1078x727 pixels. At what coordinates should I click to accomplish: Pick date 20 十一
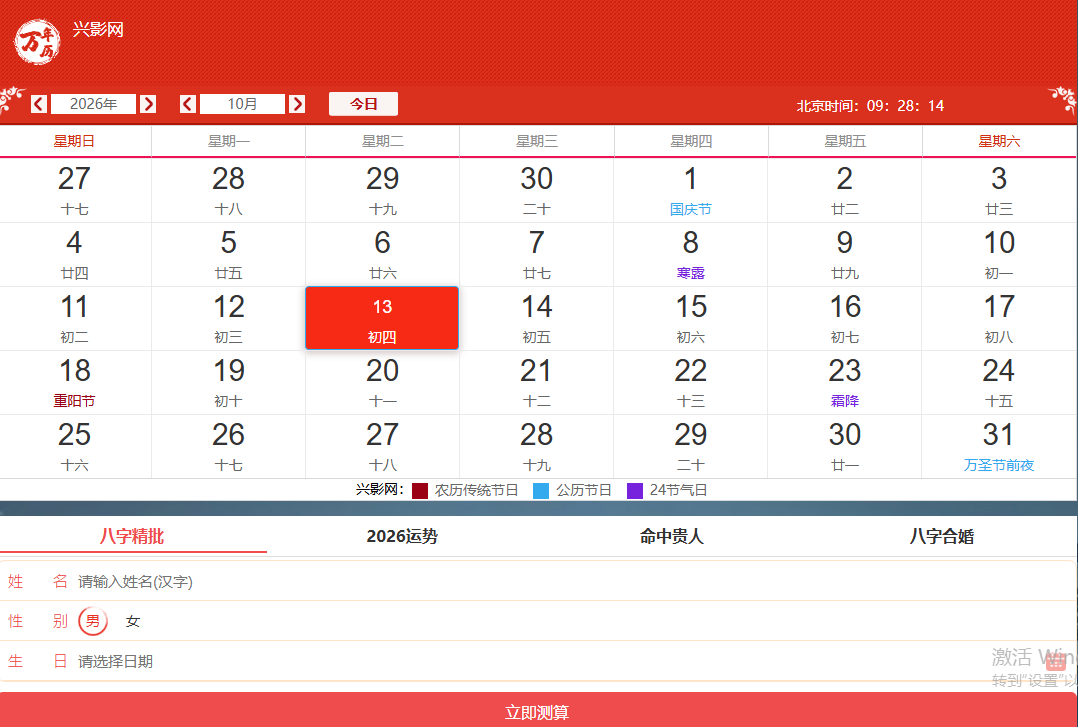click(382, 382)
